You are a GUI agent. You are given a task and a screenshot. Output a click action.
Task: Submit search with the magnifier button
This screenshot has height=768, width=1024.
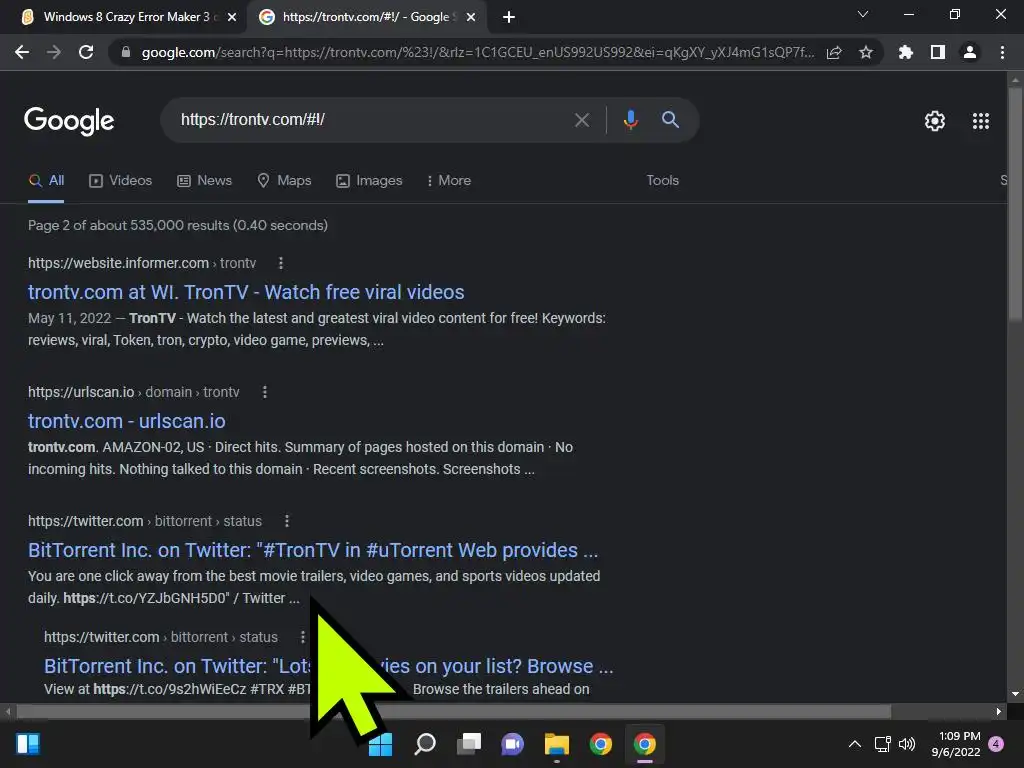pyautogui.click(x=670, y=120)
